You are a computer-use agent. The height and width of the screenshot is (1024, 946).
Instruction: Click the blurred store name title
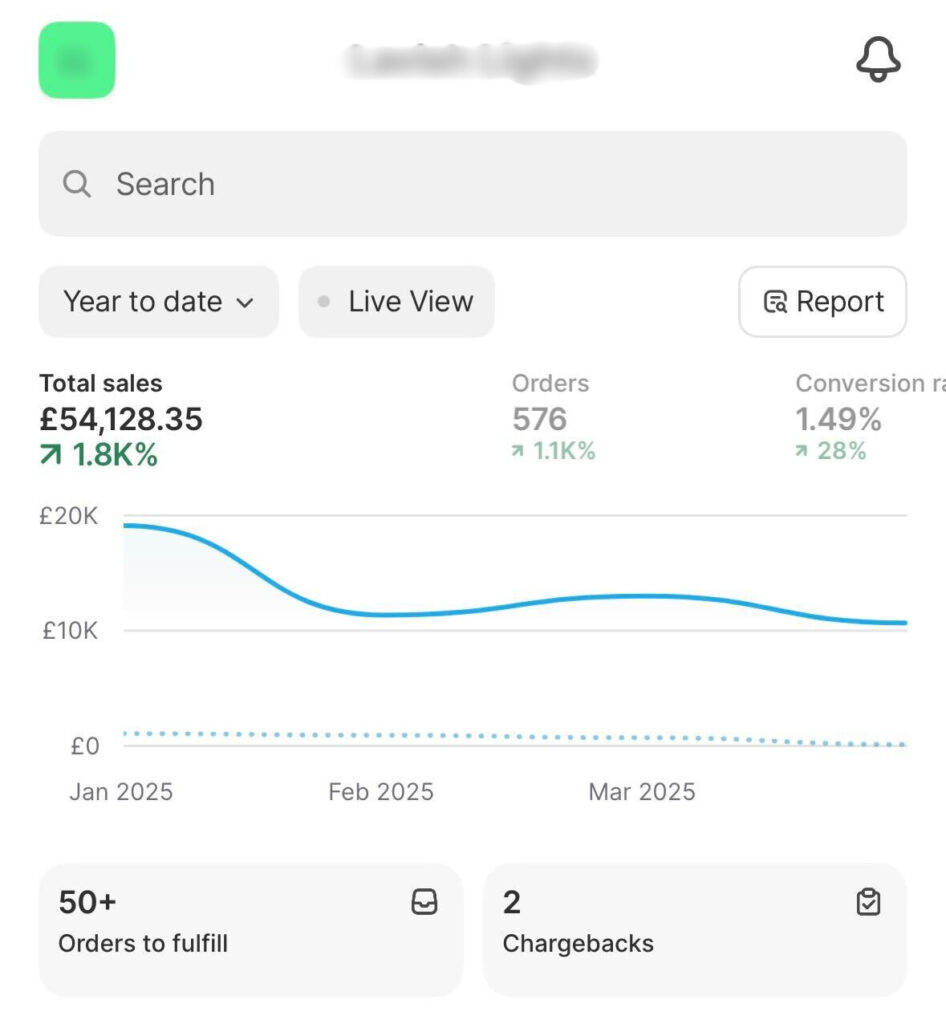[x=470, y=61]
